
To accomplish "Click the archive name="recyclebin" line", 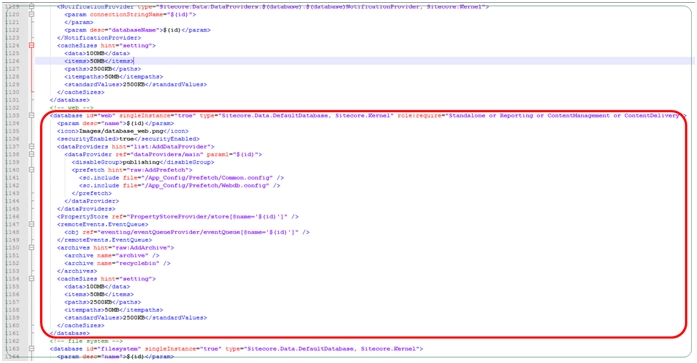I will click(x=117, y=263).
